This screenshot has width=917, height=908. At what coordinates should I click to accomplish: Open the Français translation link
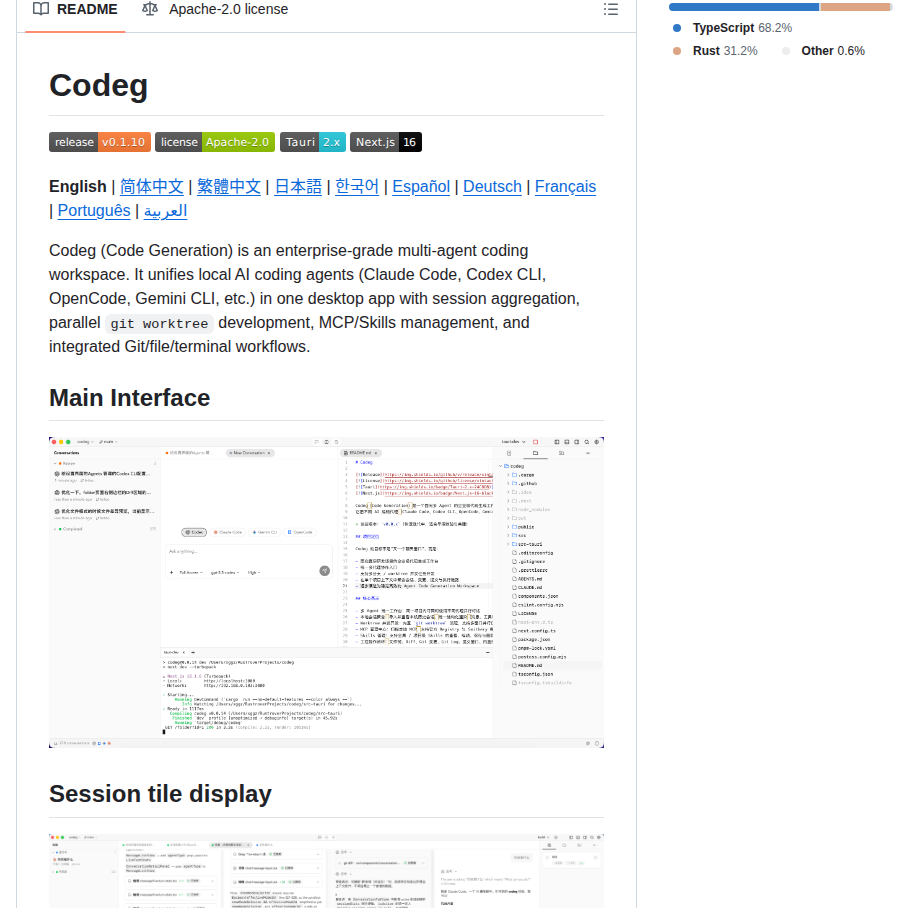566,187
